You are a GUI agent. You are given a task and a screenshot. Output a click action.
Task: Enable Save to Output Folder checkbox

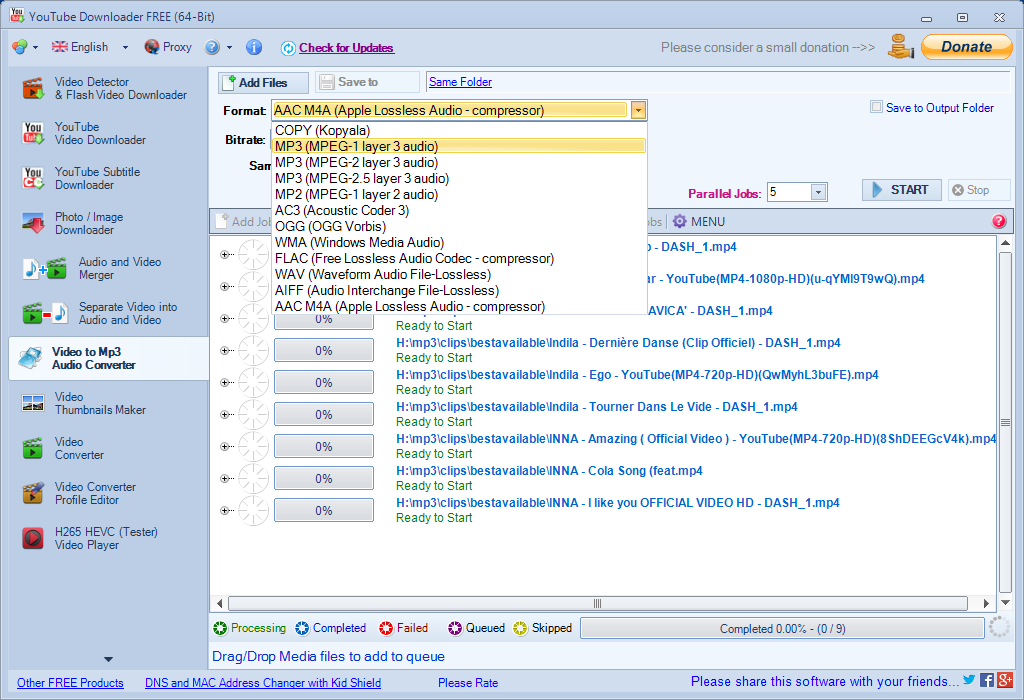[876, 107]
